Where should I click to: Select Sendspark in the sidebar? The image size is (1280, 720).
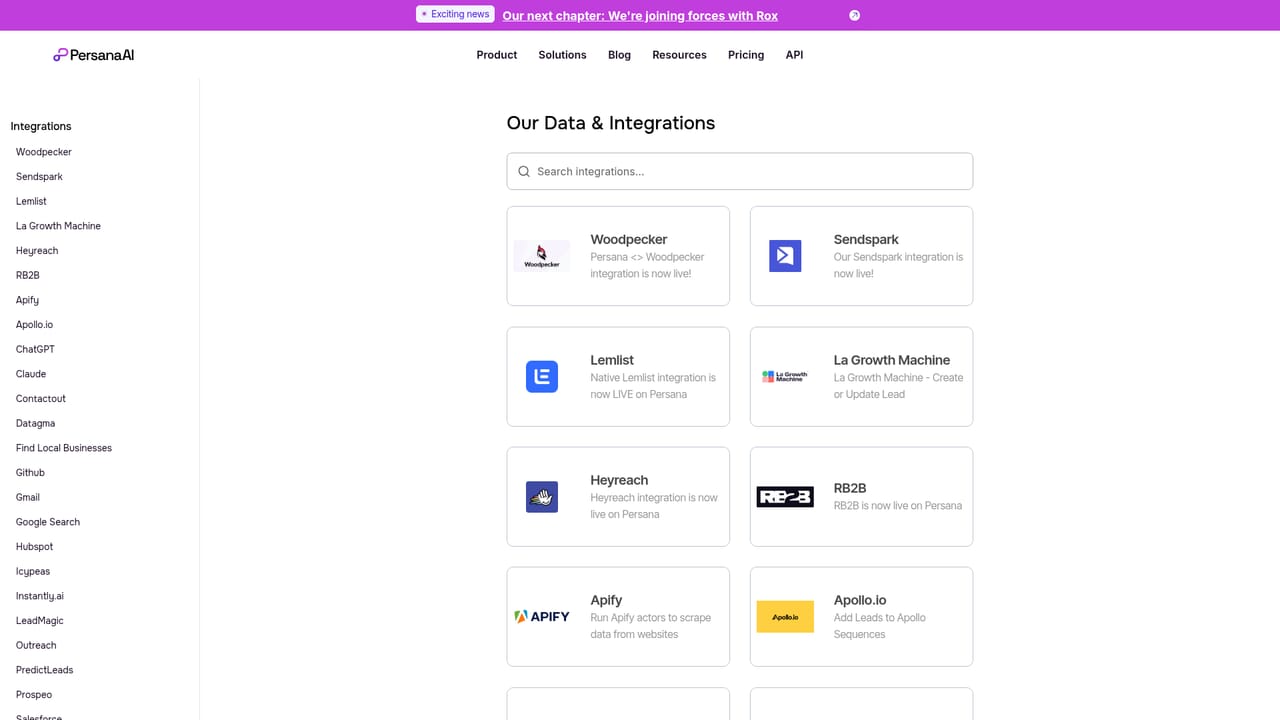coord(39,177)
